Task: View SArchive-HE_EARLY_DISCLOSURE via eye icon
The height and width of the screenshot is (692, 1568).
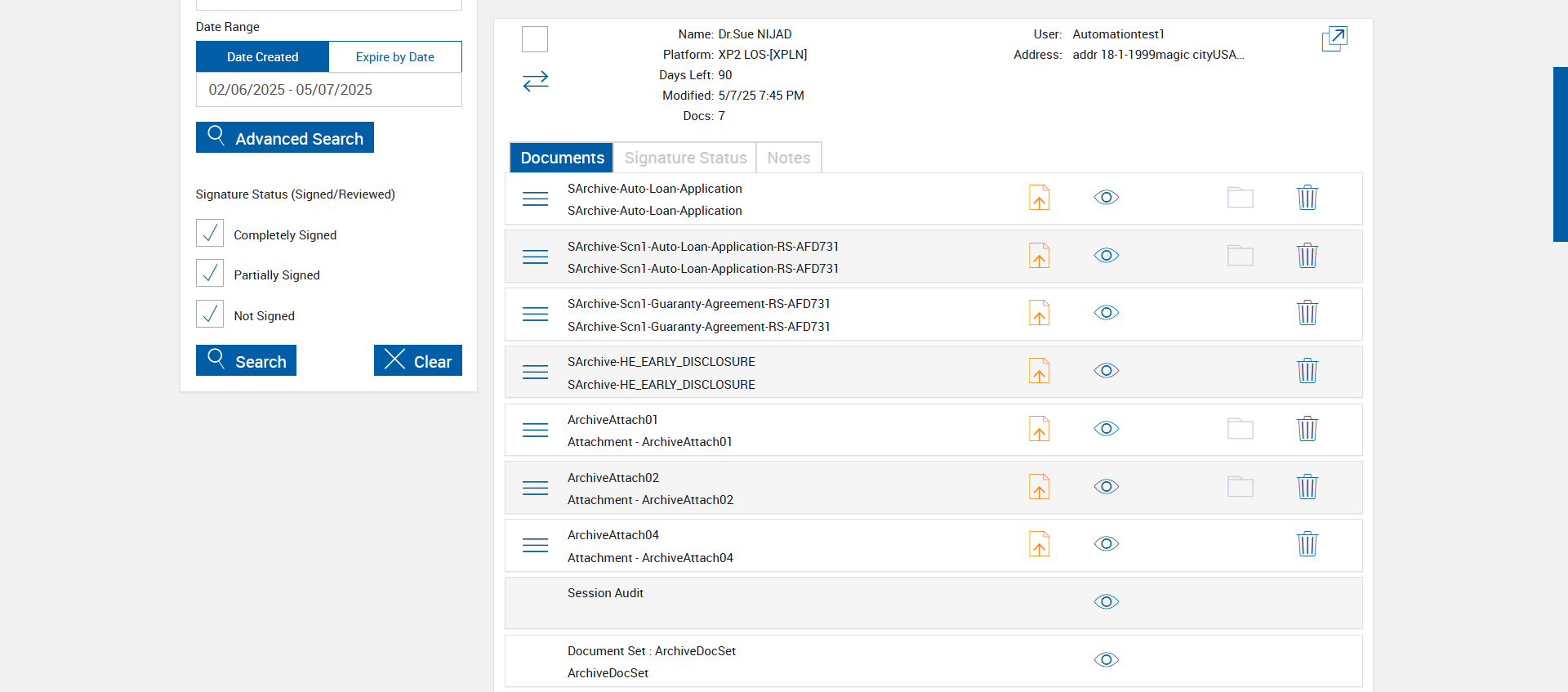Action: tap(1107, 371)
